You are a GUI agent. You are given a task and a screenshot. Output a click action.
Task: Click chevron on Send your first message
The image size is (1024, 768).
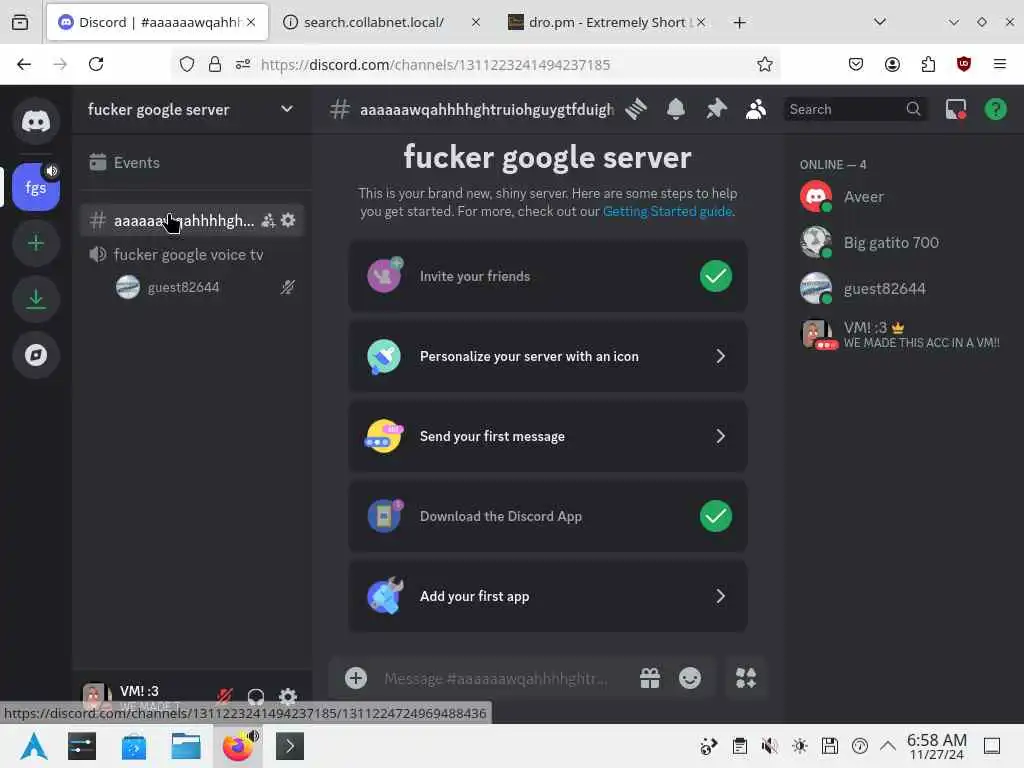(x=720, y=436)
